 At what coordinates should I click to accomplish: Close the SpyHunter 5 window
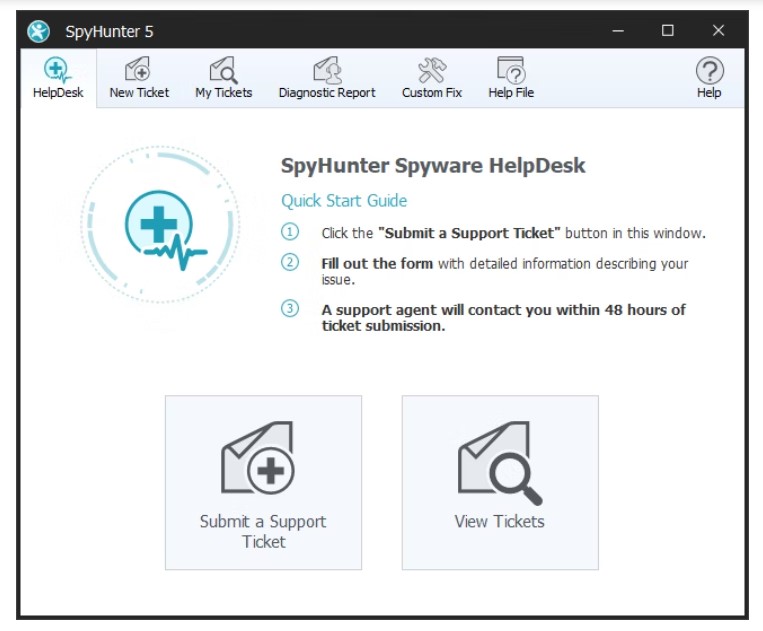pos(718,31)
